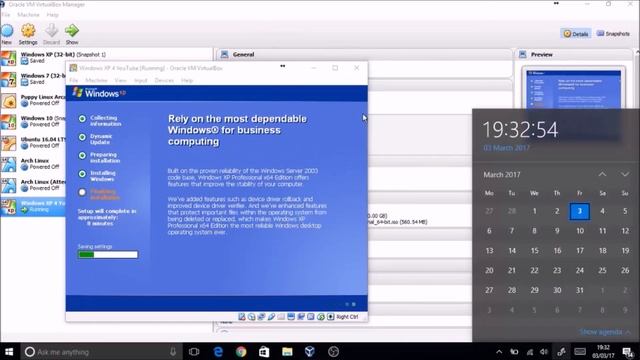
Task: Switch to the Details view button
Action: pyautogui.click(x=576, y=34)
